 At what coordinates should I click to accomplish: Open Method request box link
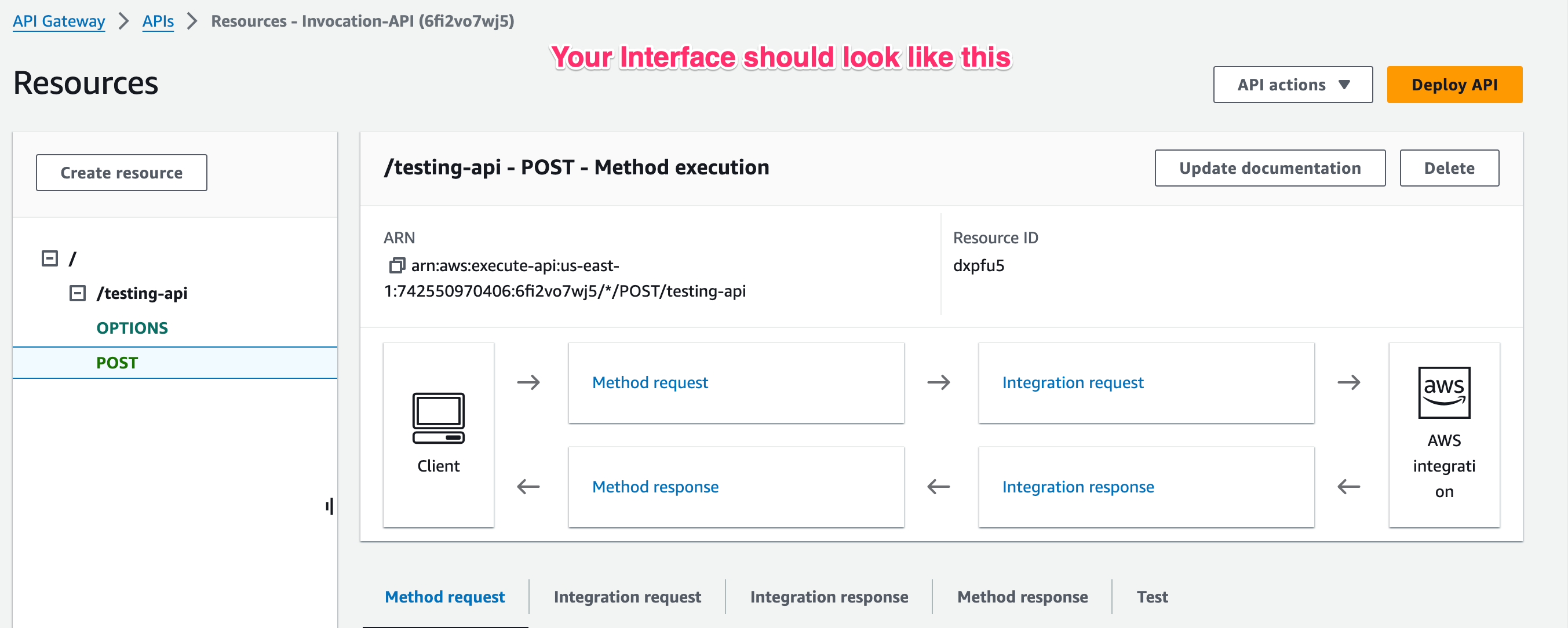(650, 382)
